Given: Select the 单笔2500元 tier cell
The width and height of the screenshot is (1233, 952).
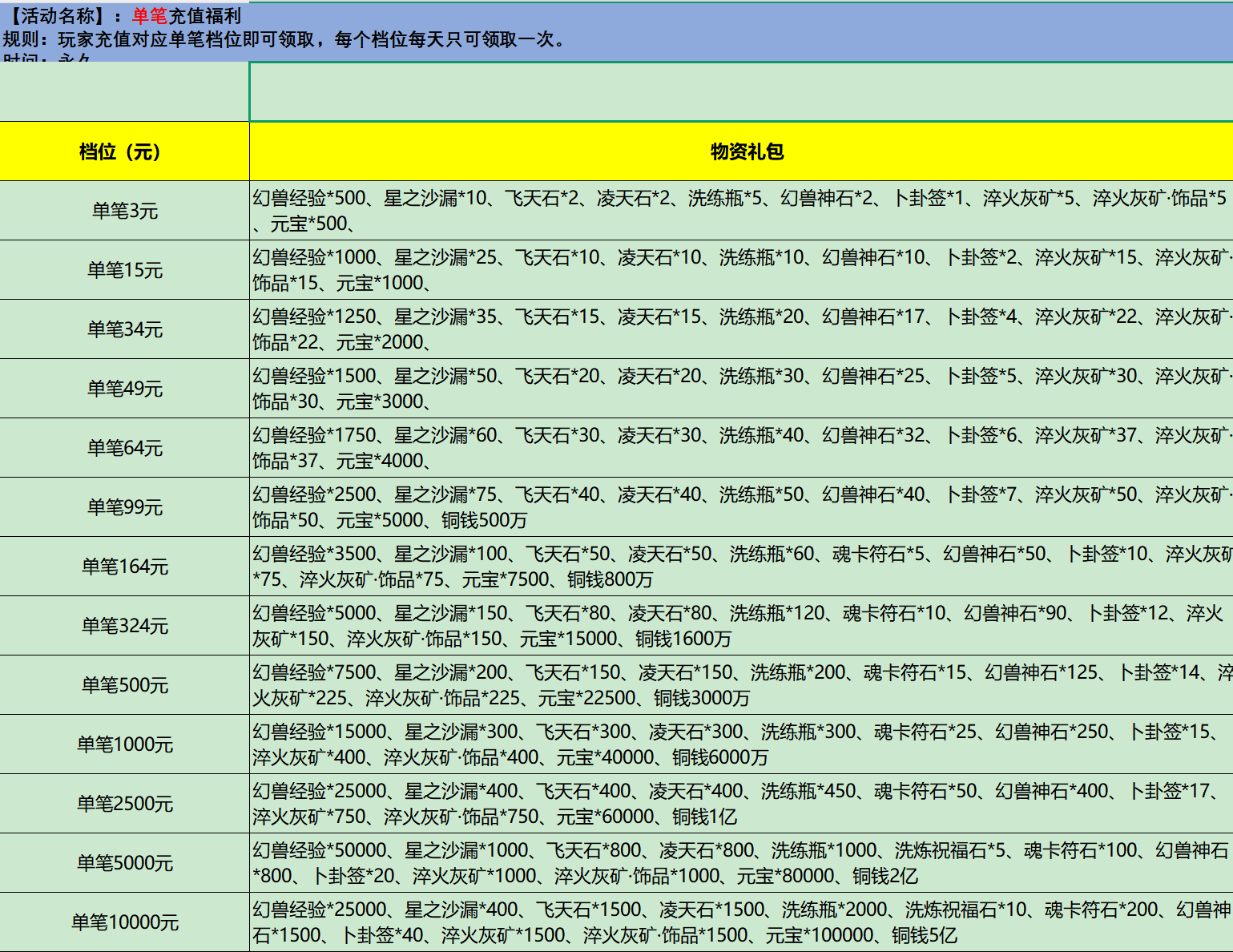Looking at the screenshot, I should coord(124,804).
